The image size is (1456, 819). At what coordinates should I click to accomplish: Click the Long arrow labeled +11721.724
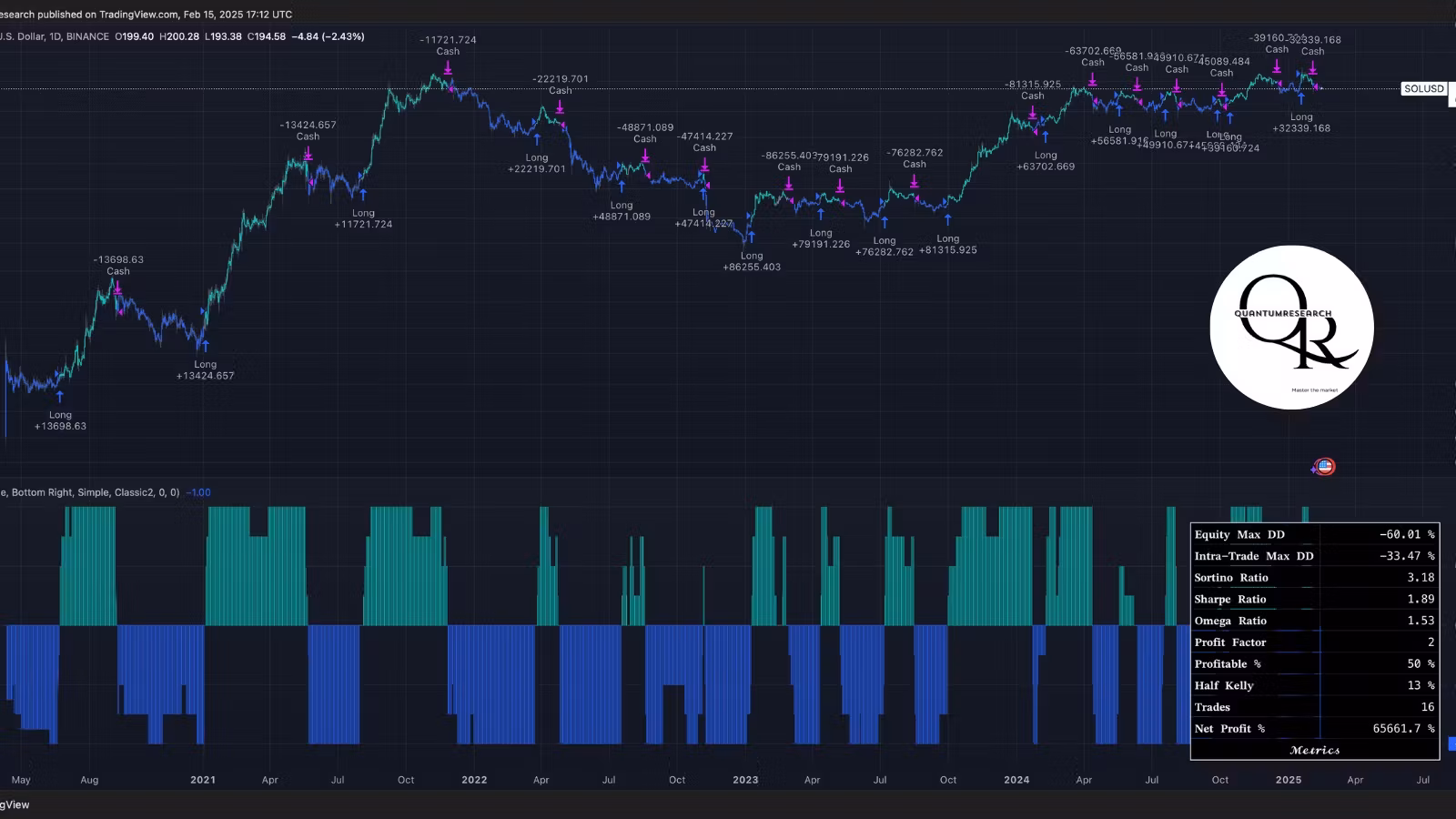pyautogui.click(x=363, y=195)
